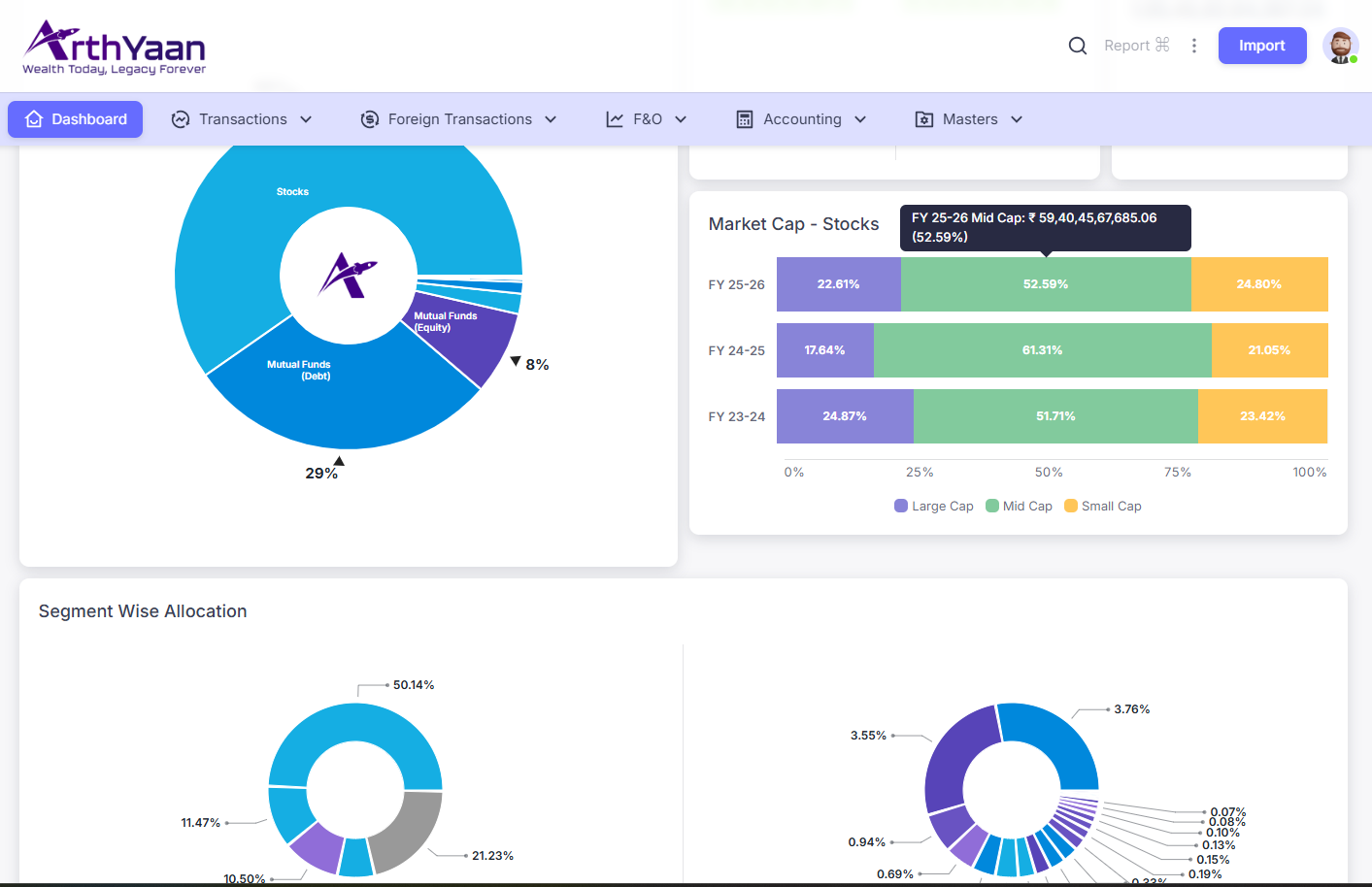
Task: Open the Foreign Transactions menu
Action: pyautogui.click(x=459, y=119)
